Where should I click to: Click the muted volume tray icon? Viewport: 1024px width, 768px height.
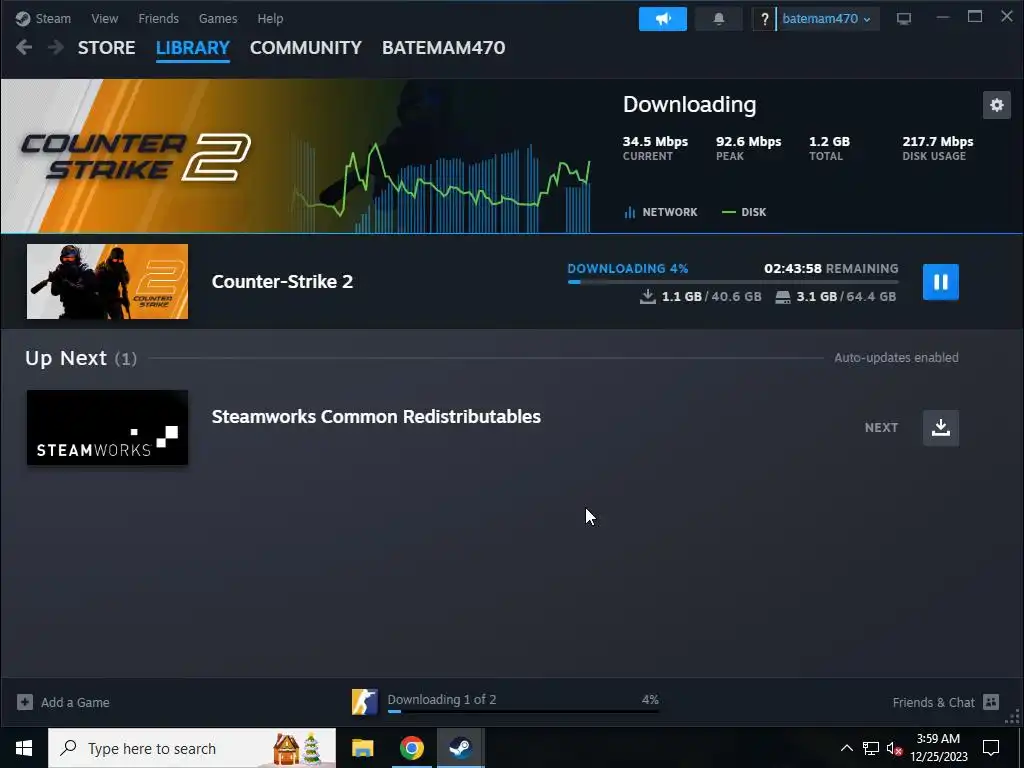tap(895, 748)
